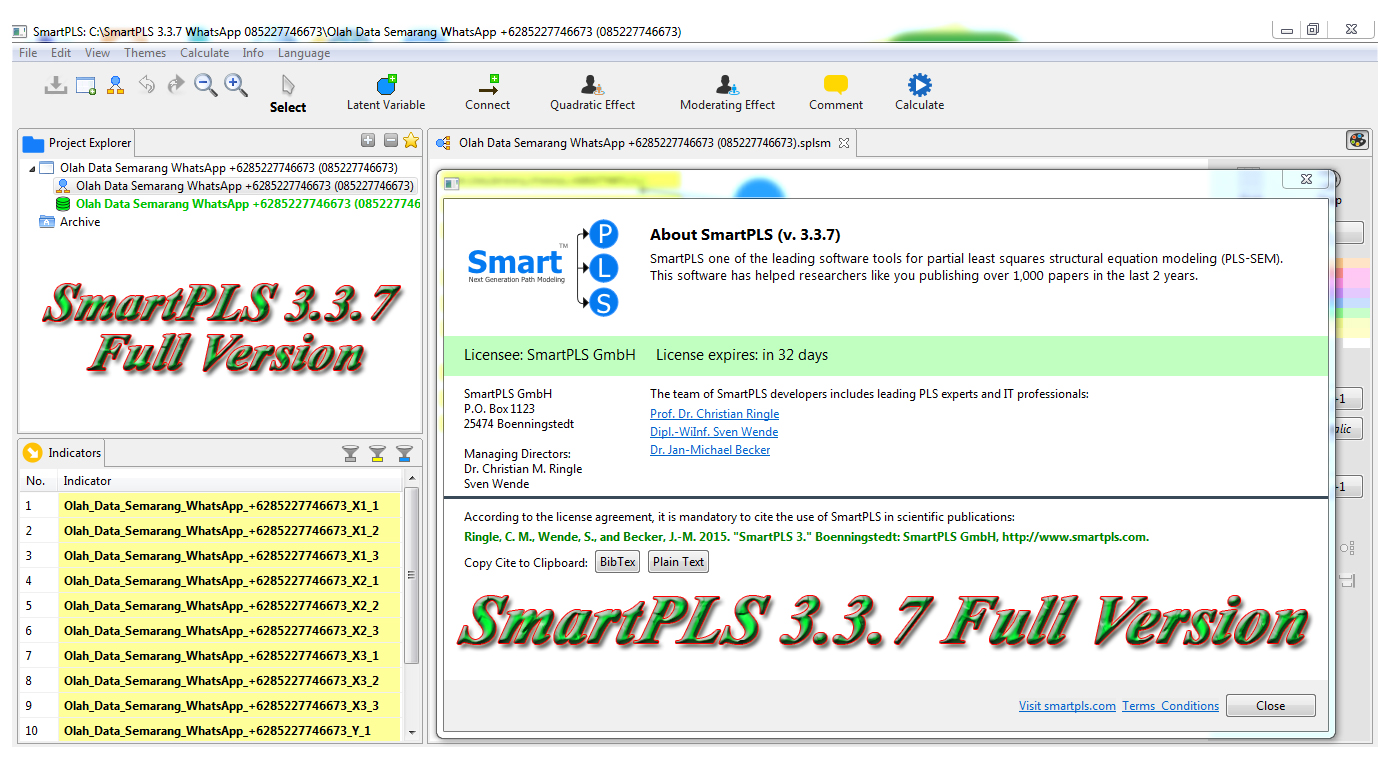
Task: Select the path model item in project tree
Action: click(x=235, y=186)
